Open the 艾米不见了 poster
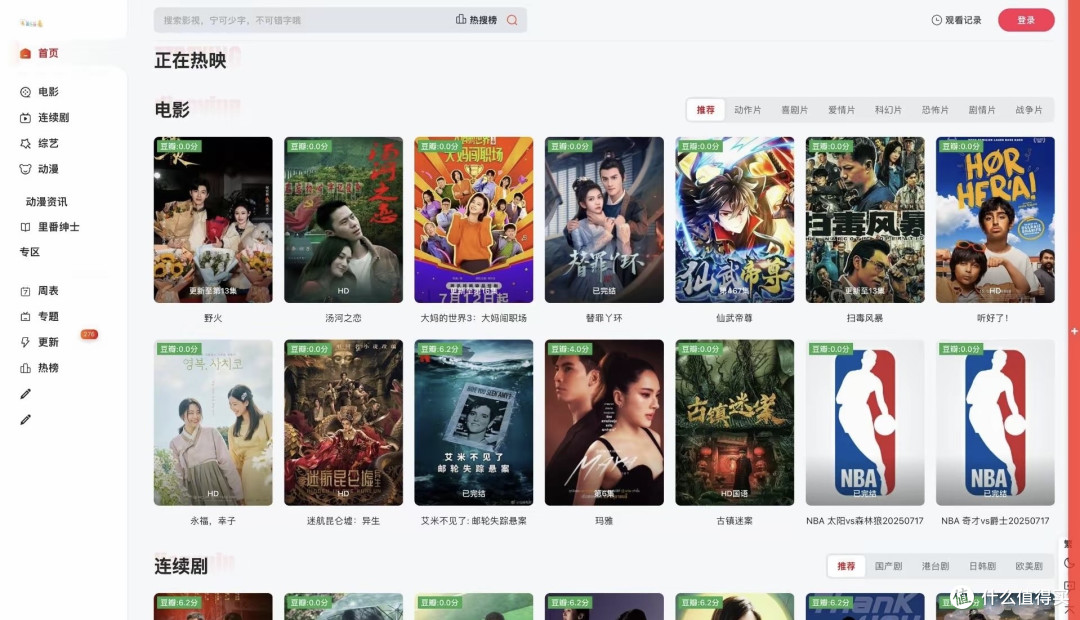The image size is (1080, 620). coord(474,422)
